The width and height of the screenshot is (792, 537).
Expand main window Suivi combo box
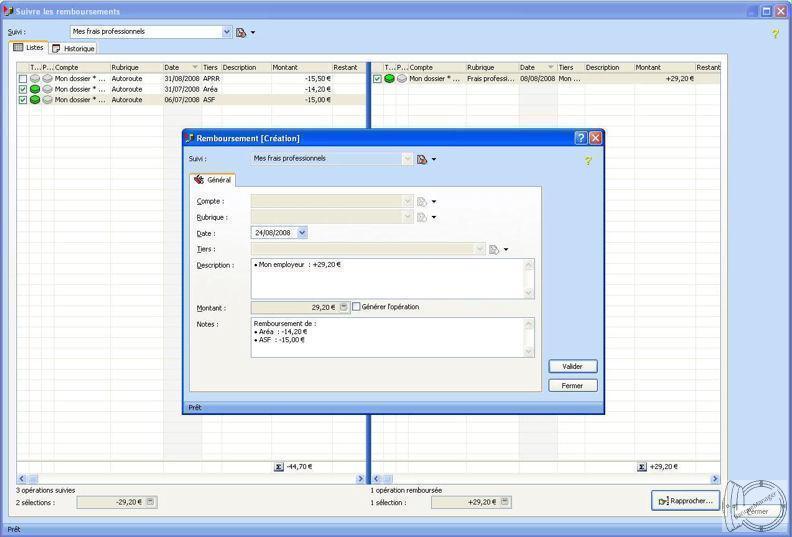point(225,32)
